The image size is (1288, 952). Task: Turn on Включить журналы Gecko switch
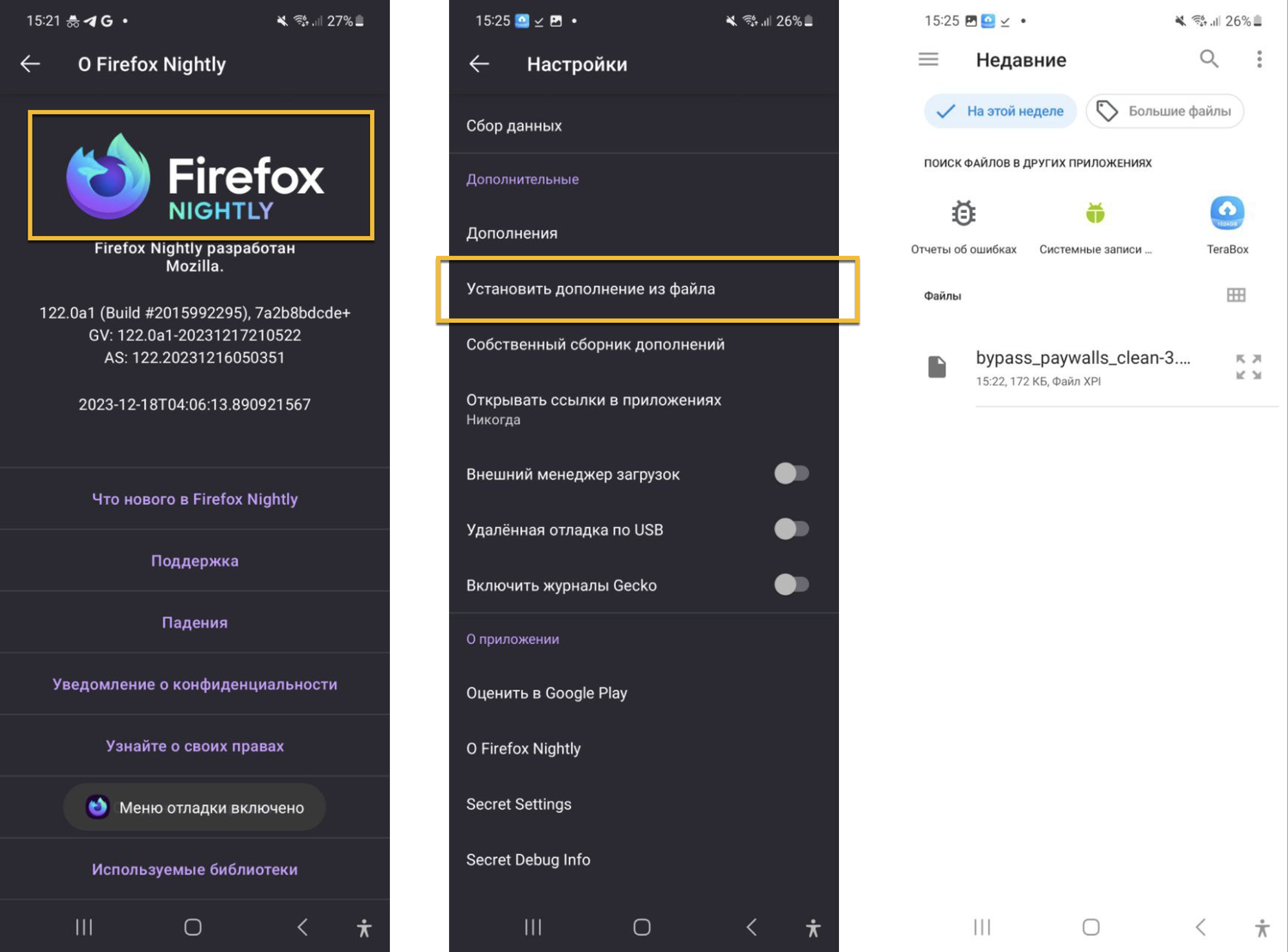point(791,585)
